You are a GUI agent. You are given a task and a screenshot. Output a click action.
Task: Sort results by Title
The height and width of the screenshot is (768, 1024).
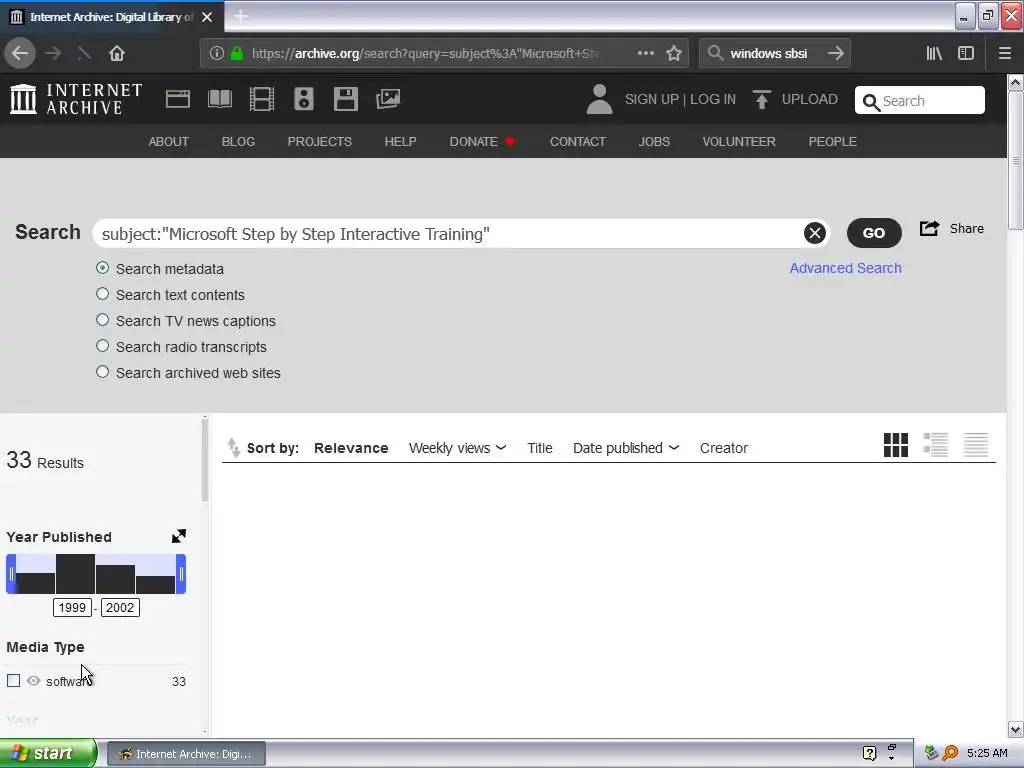click(x=539, y=448)
